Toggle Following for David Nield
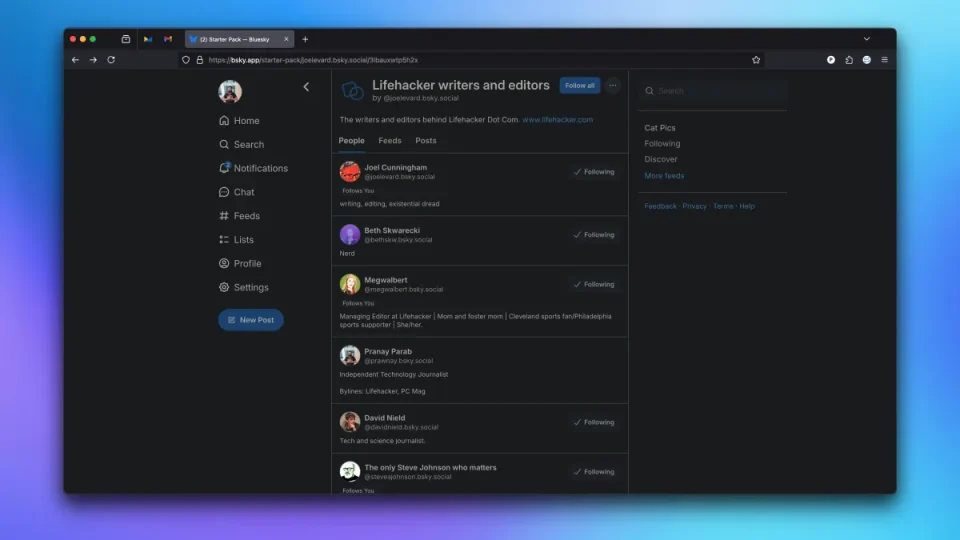Image resolution: width=960 pixels, height=540 pixels. (594, 422)
